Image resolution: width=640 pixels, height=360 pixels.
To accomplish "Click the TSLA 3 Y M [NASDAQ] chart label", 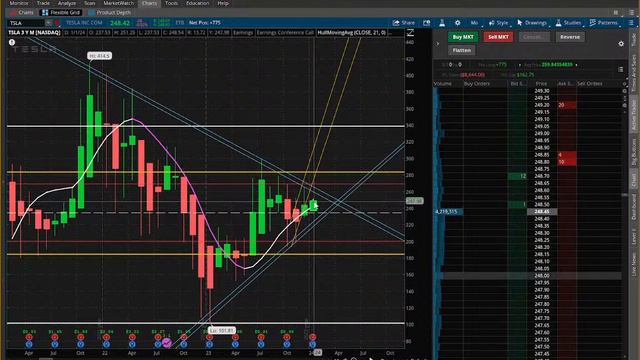I will (34, 33).
